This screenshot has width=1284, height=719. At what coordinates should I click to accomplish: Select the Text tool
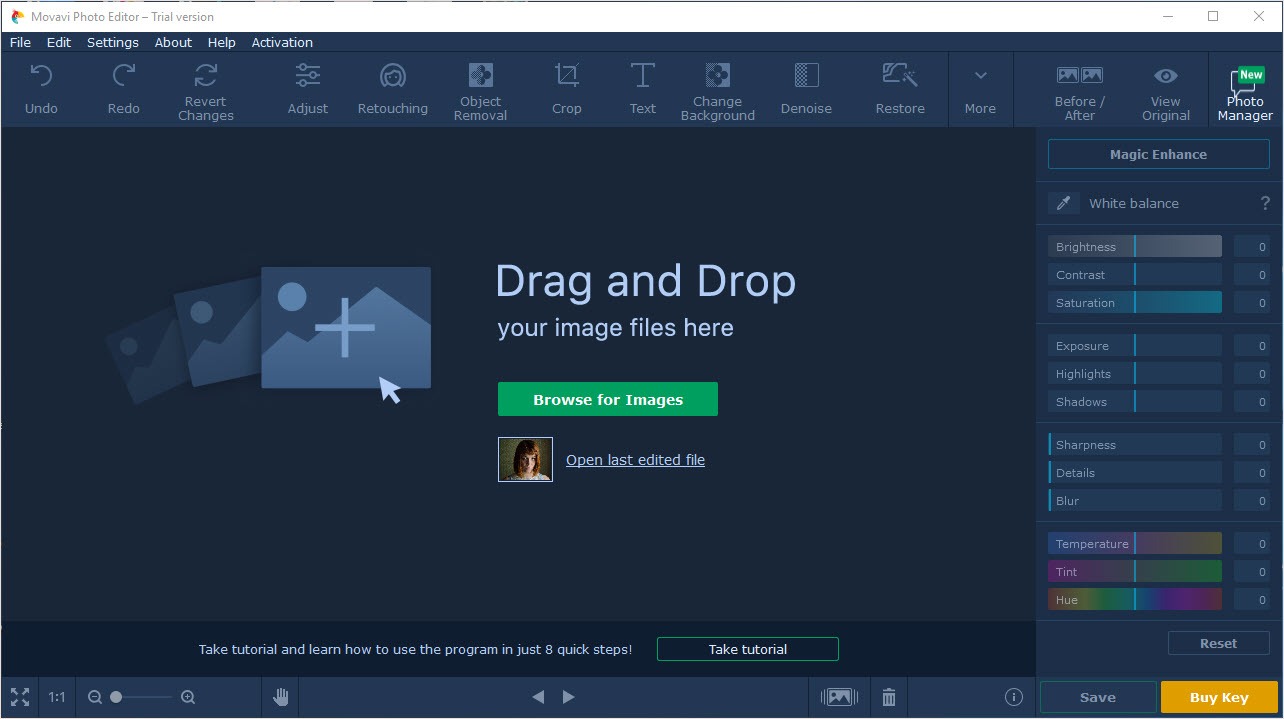[x=643, y=90]
